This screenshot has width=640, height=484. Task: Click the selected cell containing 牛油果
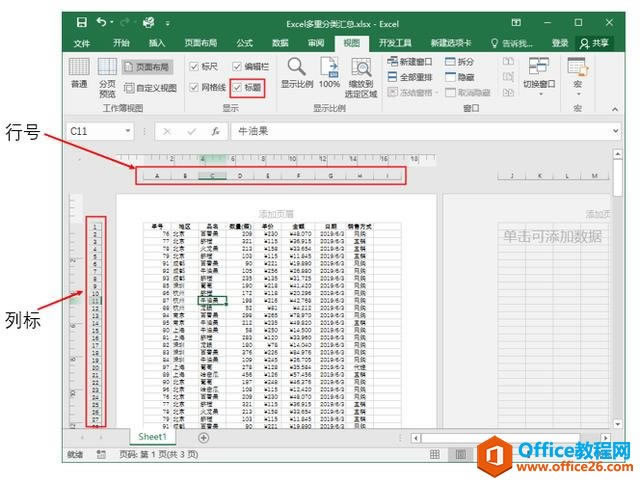tap(212, 301)
